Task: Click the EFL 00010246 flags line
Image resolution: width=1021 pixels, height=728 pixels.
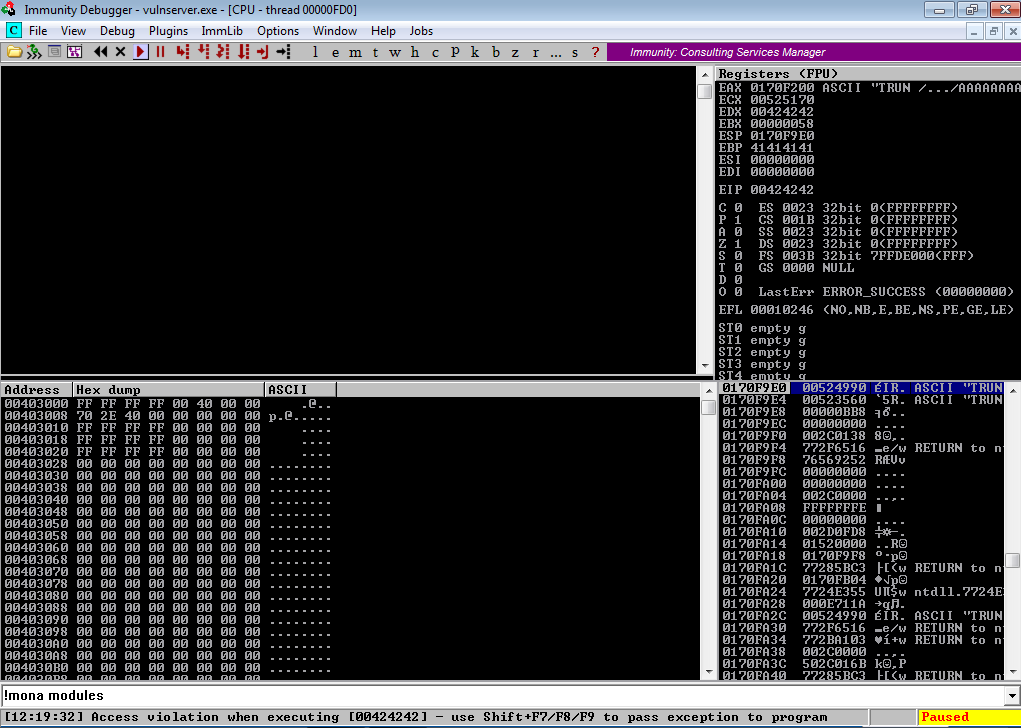Action: 866,309
